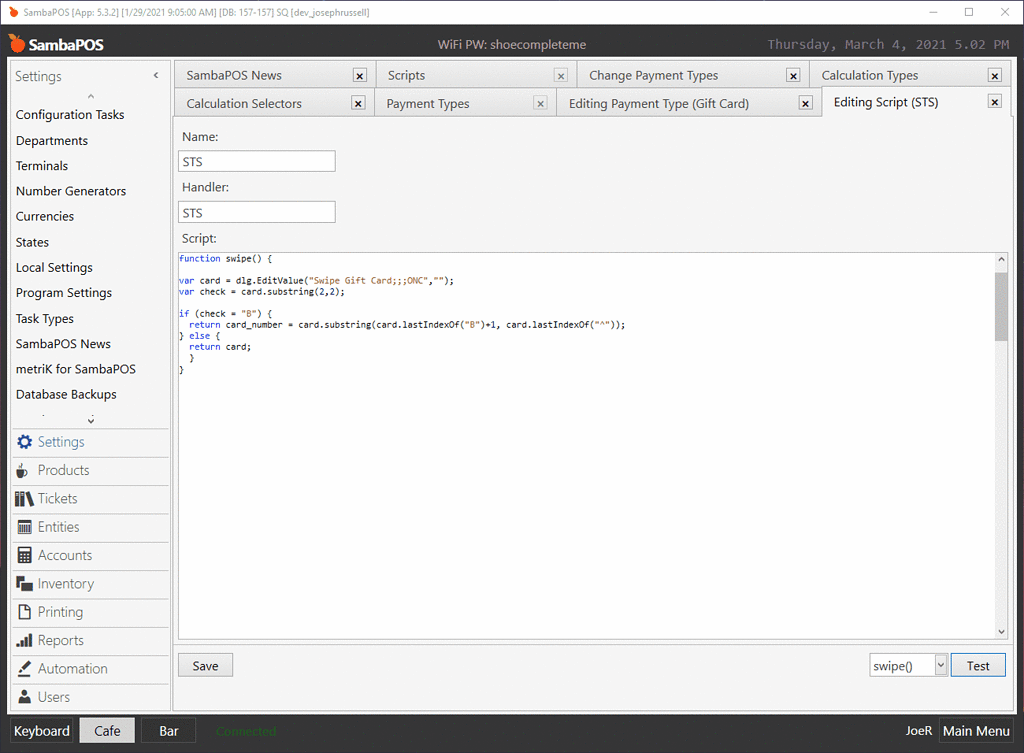Switch to the Scripts tab

pos(406,74)
